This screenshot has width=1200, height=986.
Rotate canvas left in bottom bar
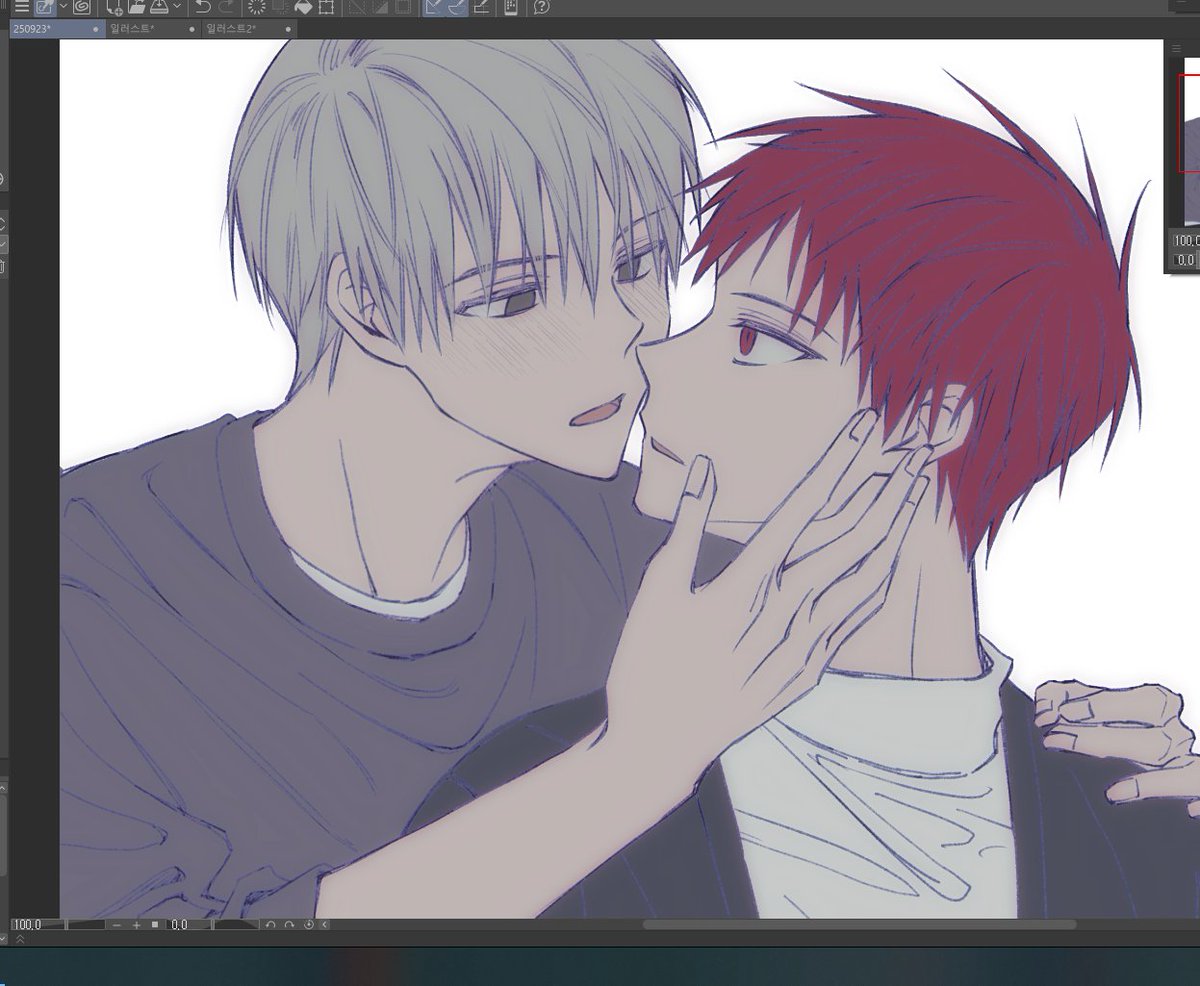(270, 925)
